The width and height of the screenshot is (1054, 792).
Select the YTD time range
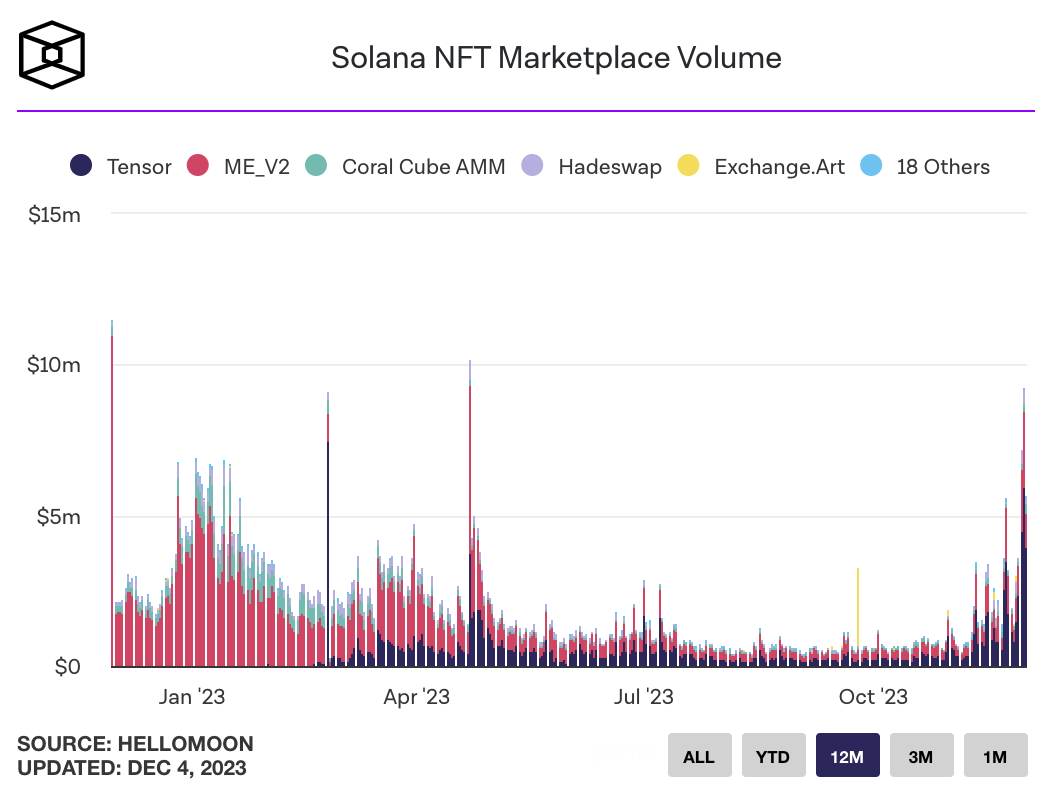pyautogui.click(x=773, y=756)
